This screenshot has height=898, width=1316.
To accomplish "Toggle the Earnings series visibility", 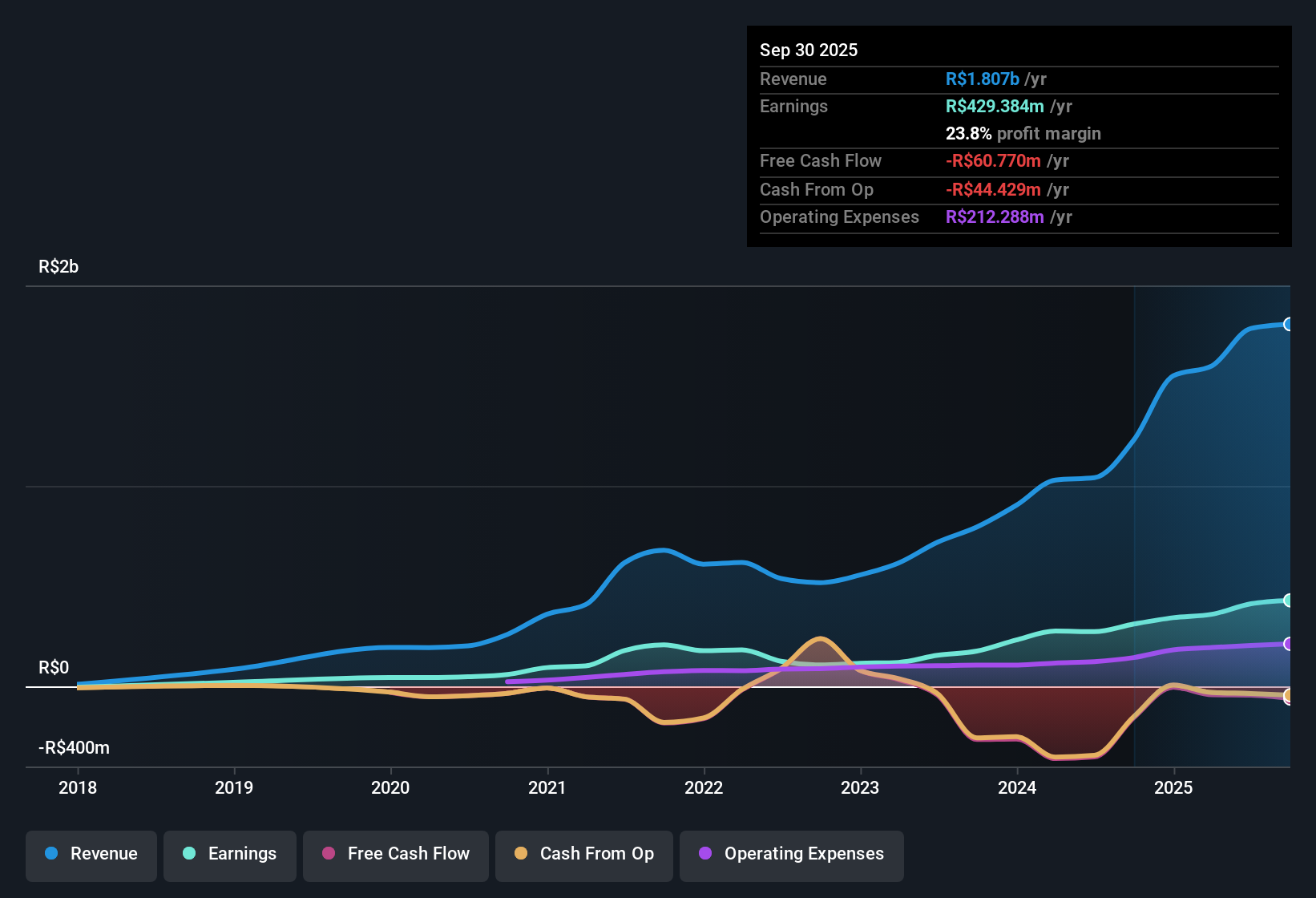I will [229, 854].
